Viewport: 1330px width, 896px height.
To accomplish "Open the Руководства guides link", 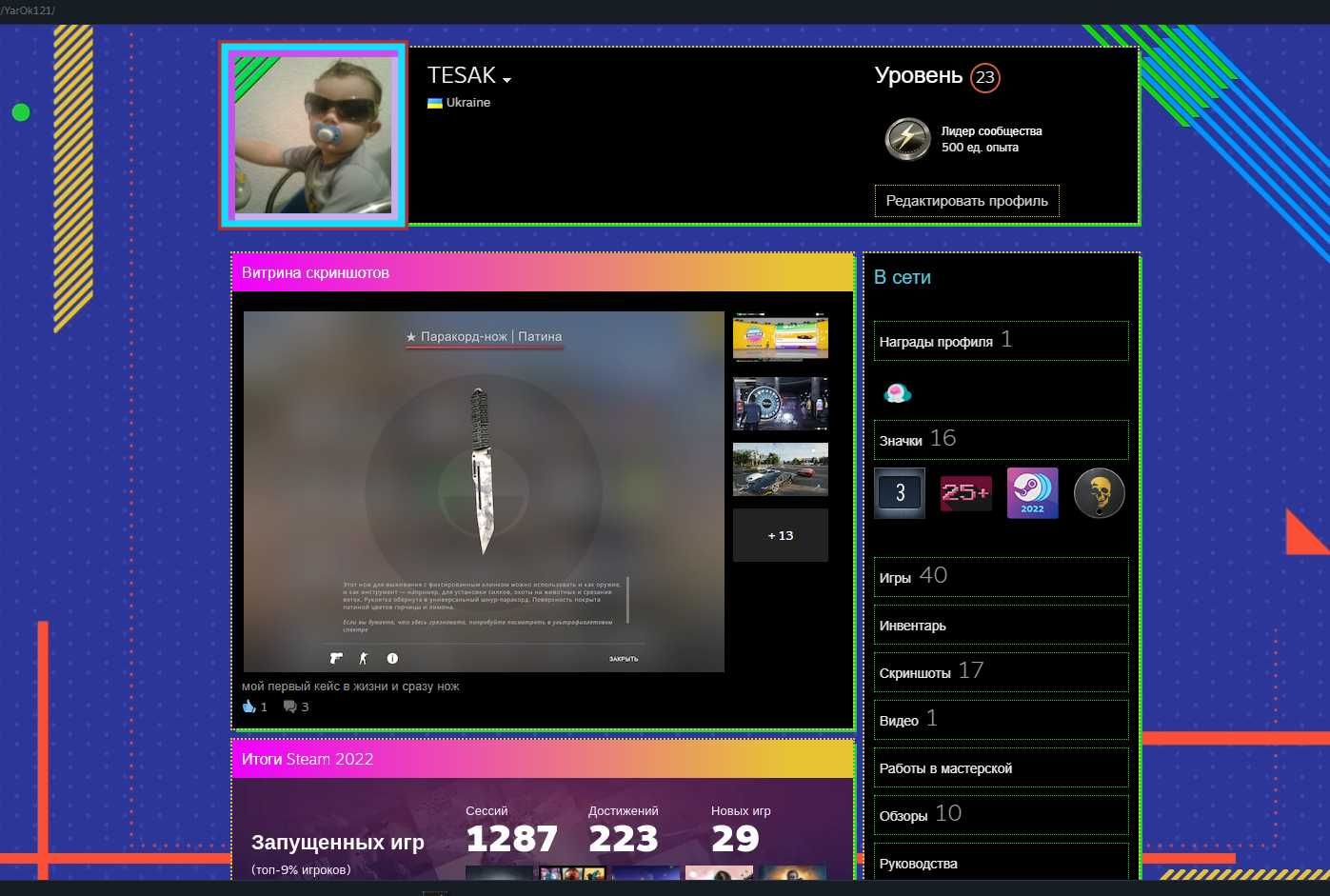I will 1001,863.
